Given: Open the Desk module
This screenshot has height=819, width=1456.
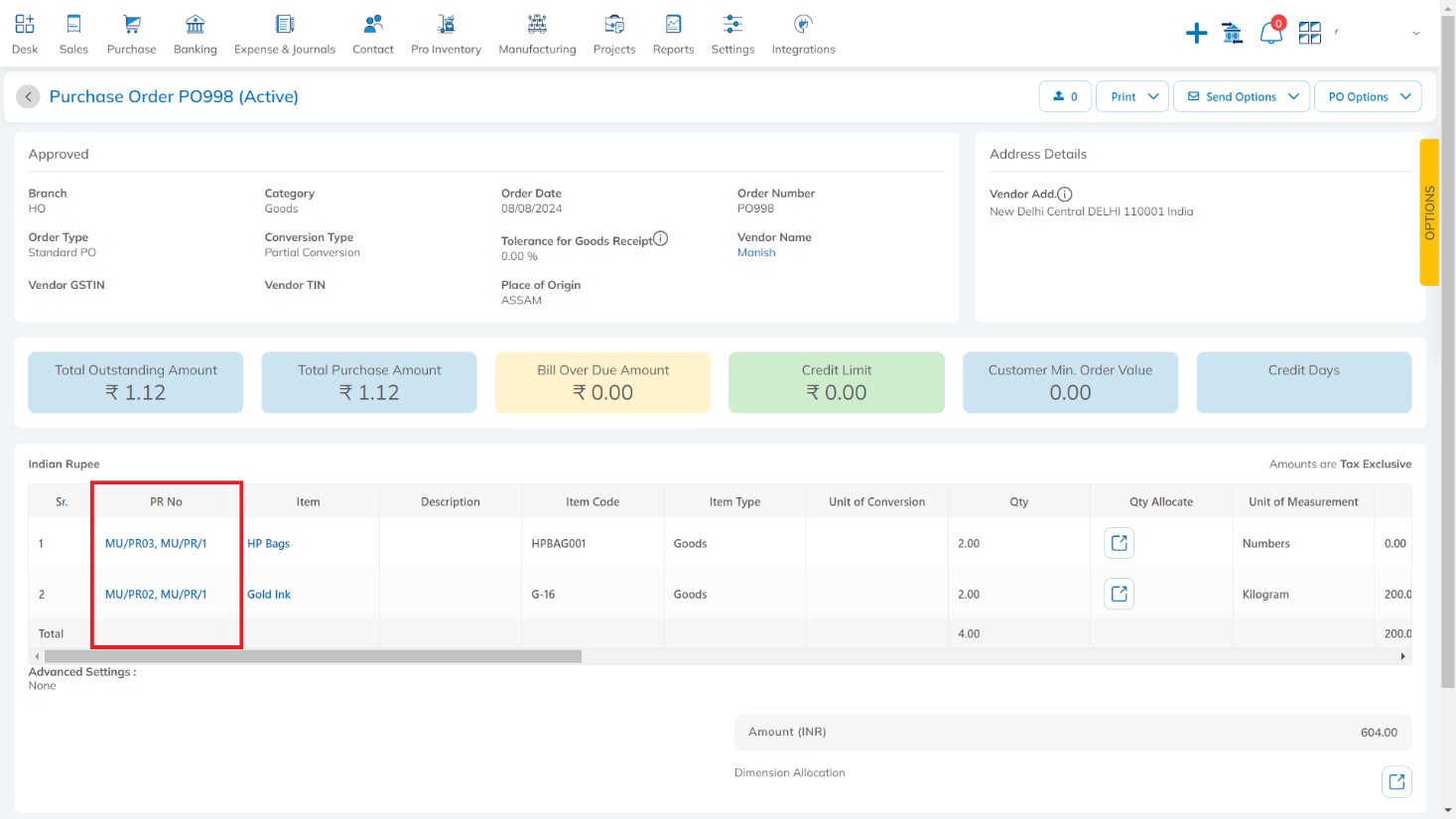Looking at the screenshot, I should click(x=25, y=34).
